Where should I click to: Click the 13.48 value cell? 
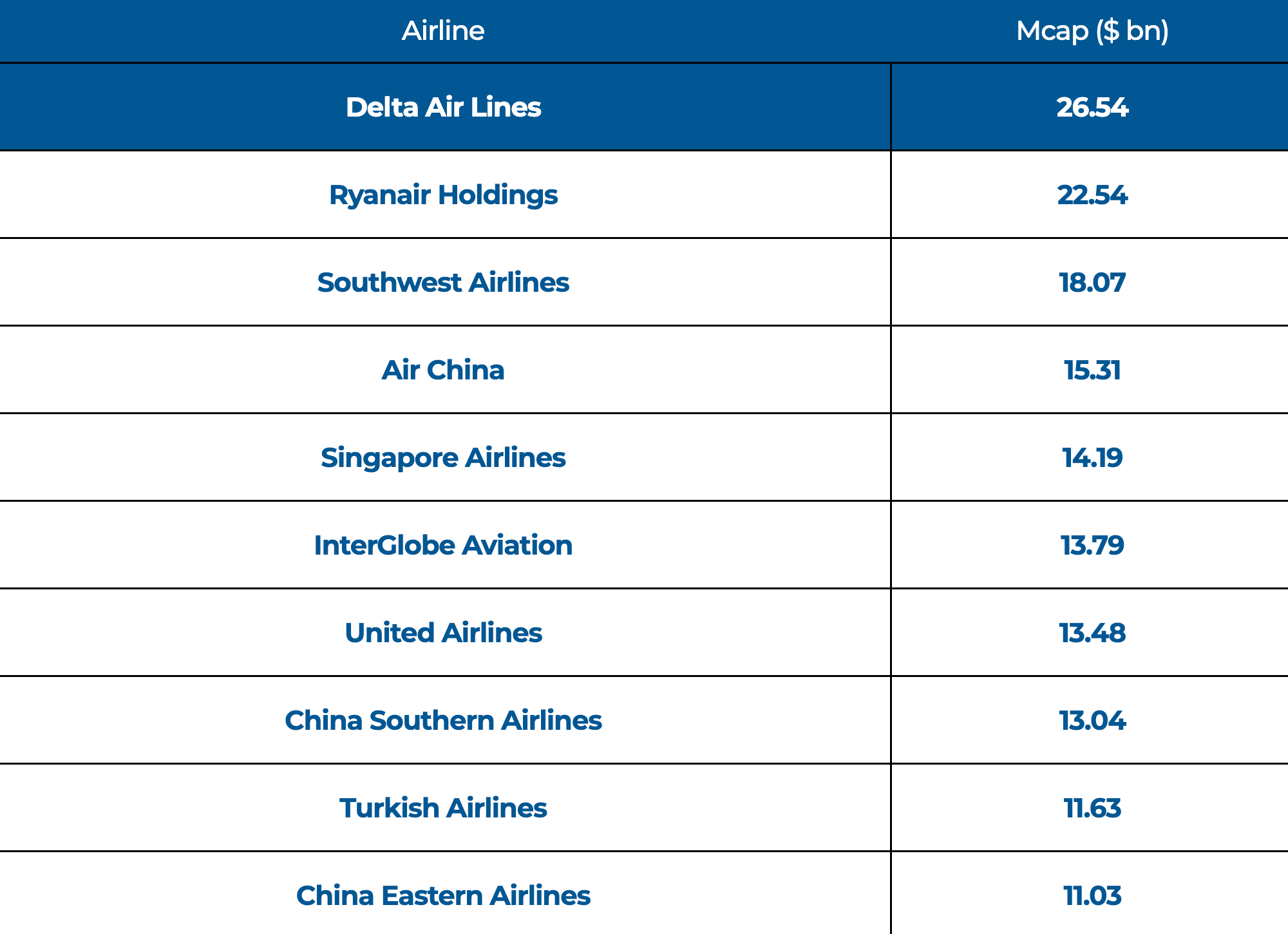tap(1092, 633)
